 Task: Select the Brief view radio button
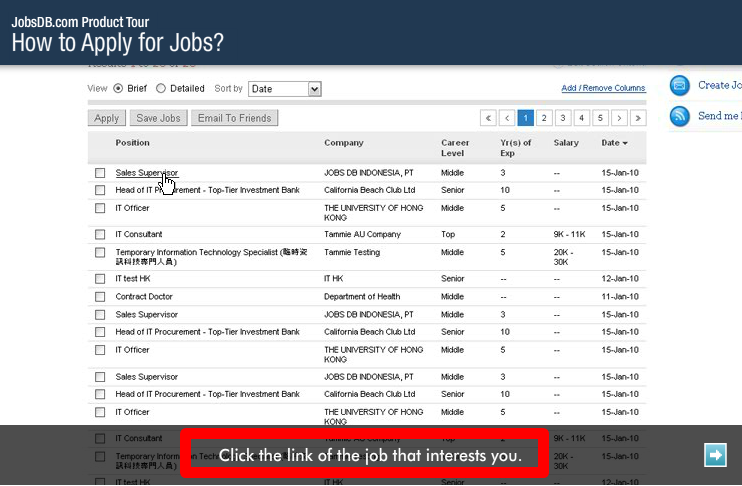(x=118, y=88)
